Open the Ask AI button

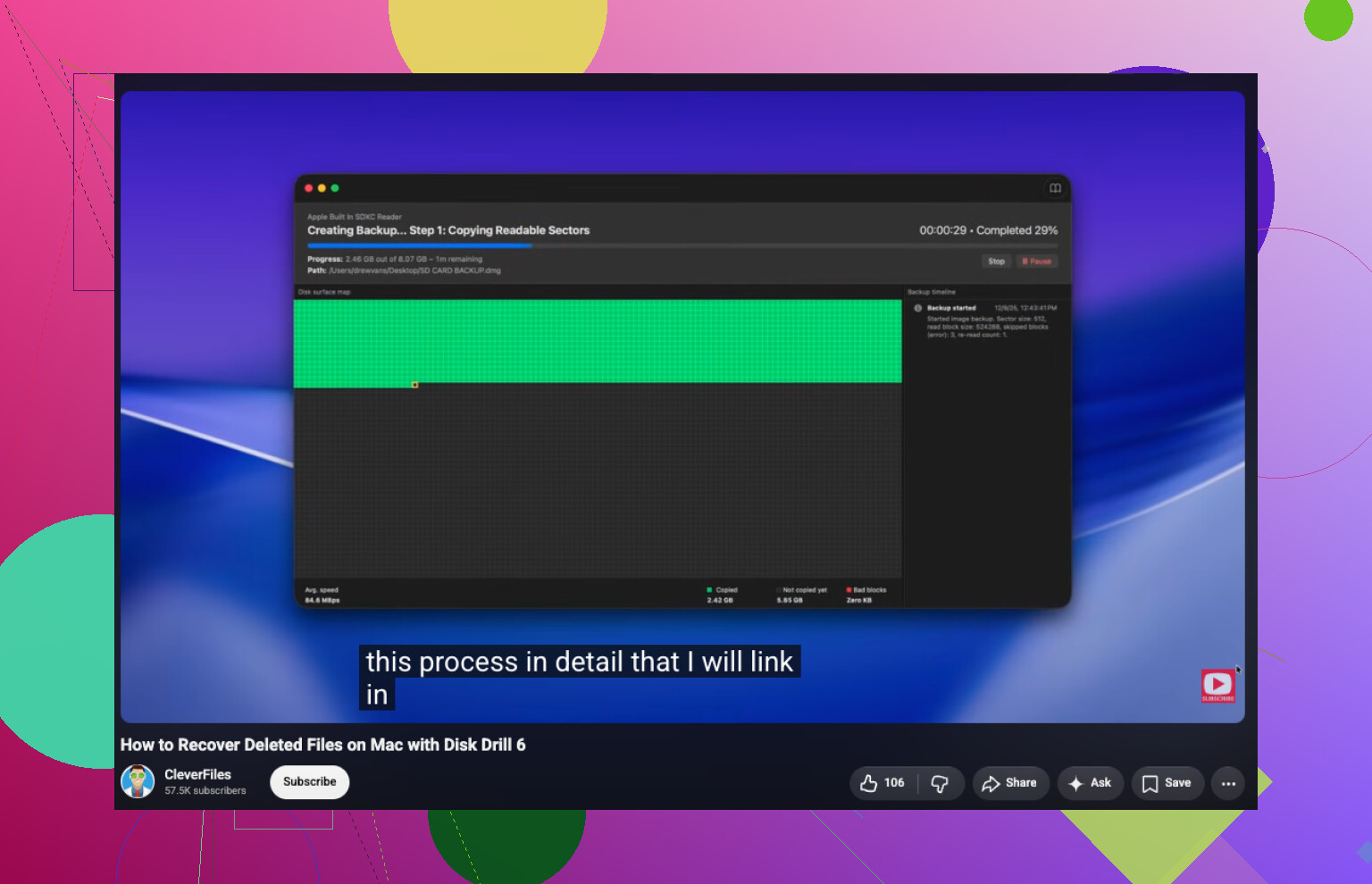click(x=1090, y=783)
